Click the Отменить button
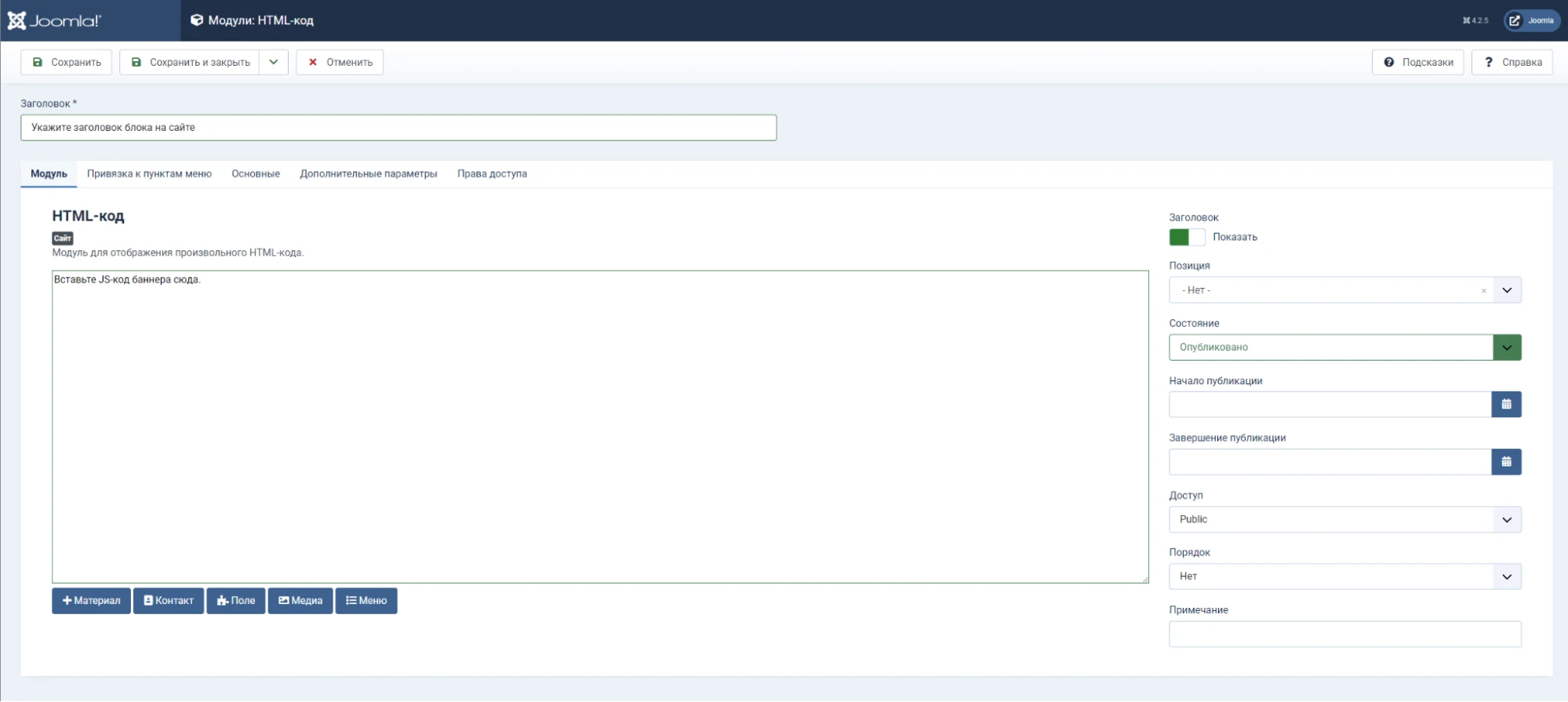The width and height of the screenshot is (1568, 702). point(340,62)
